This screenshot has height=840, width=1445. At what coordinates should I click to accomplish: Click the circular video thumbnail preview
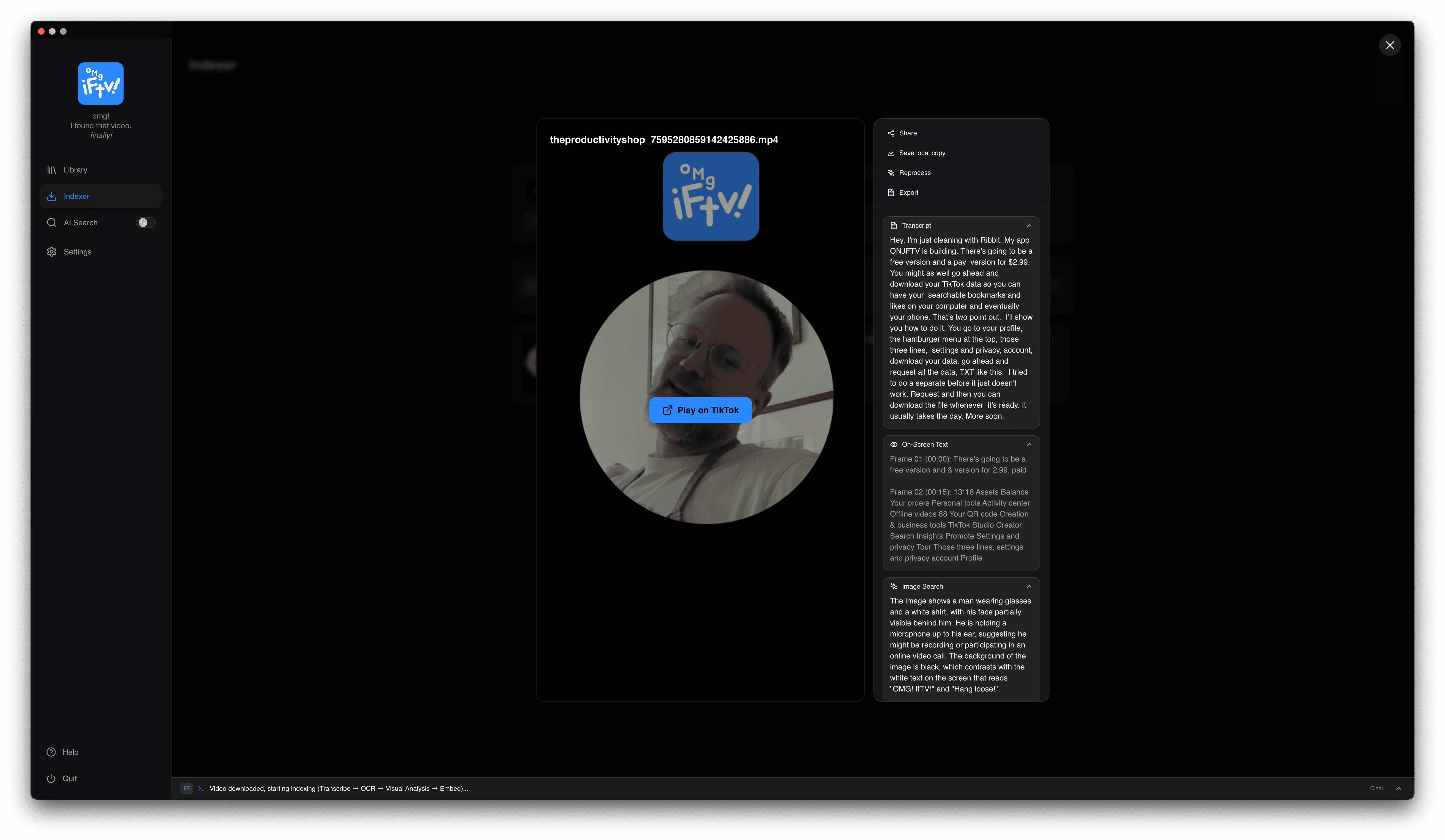point(707,344)
